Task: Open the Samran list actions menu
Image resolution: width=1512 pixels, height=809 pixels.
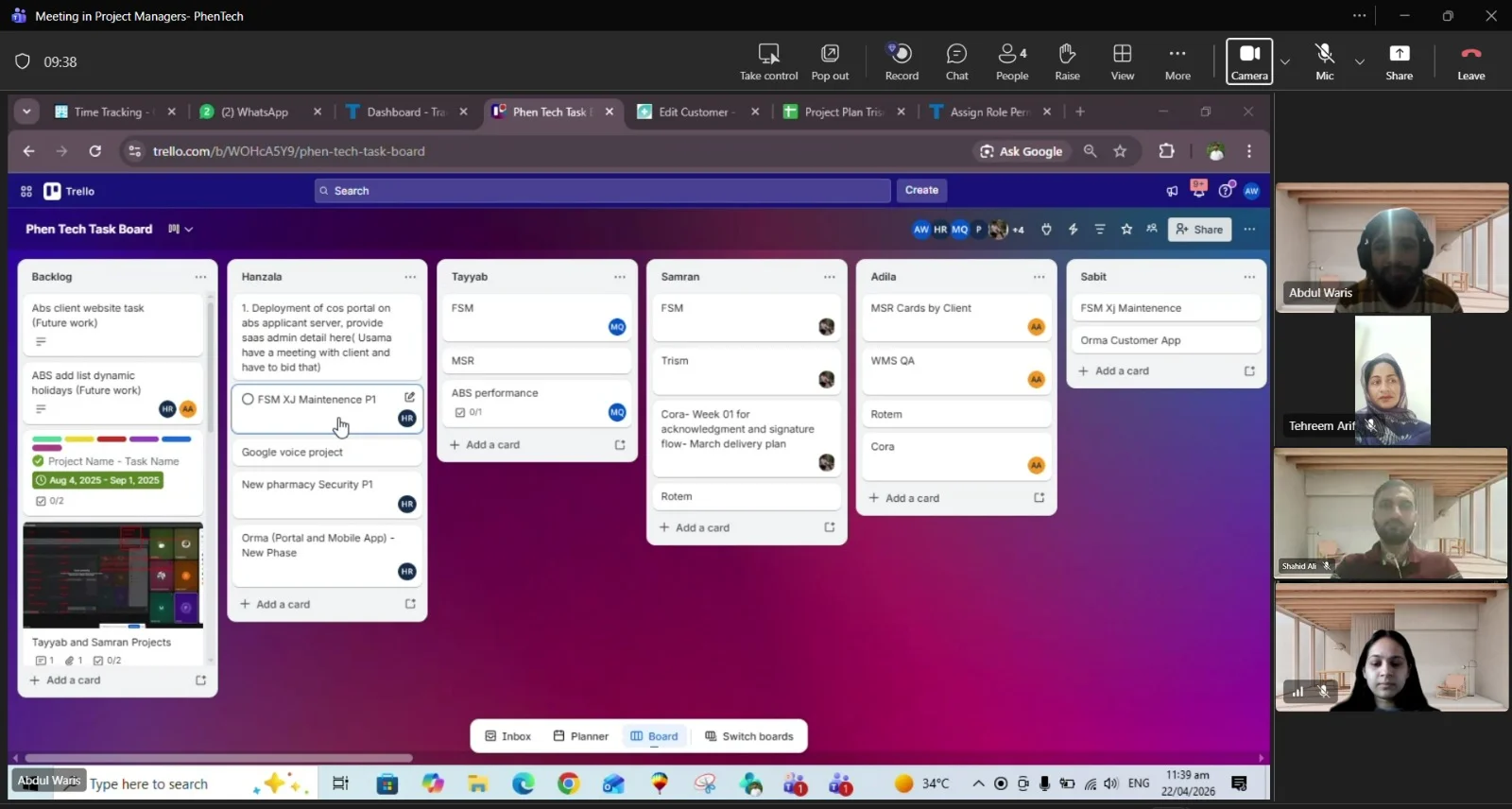Action: pos(830,277)
